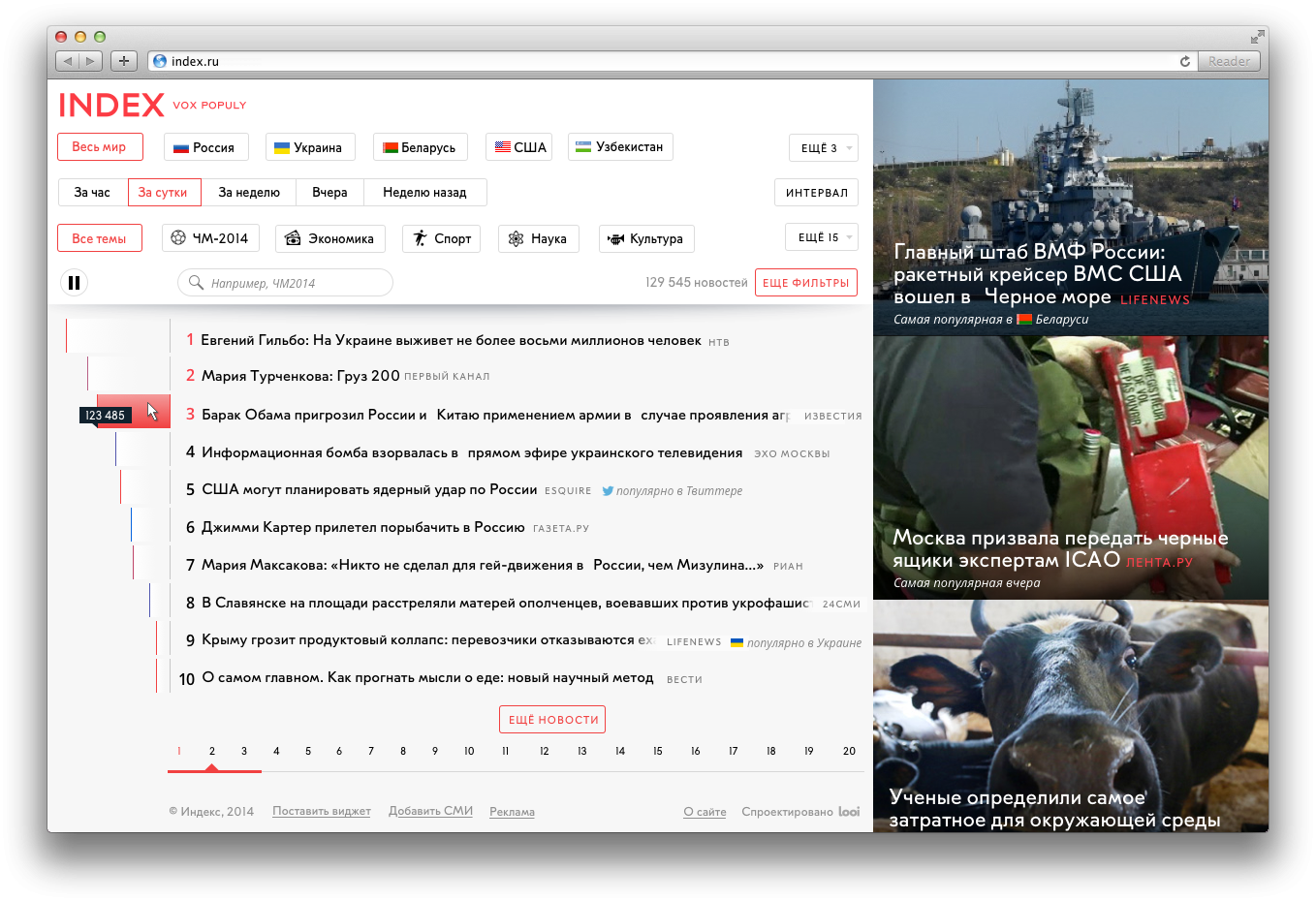The height and width of the screenshot is (901, 1316).
Task: Open the ИНТЕРВАЛ date range picker
Action: 816,193
